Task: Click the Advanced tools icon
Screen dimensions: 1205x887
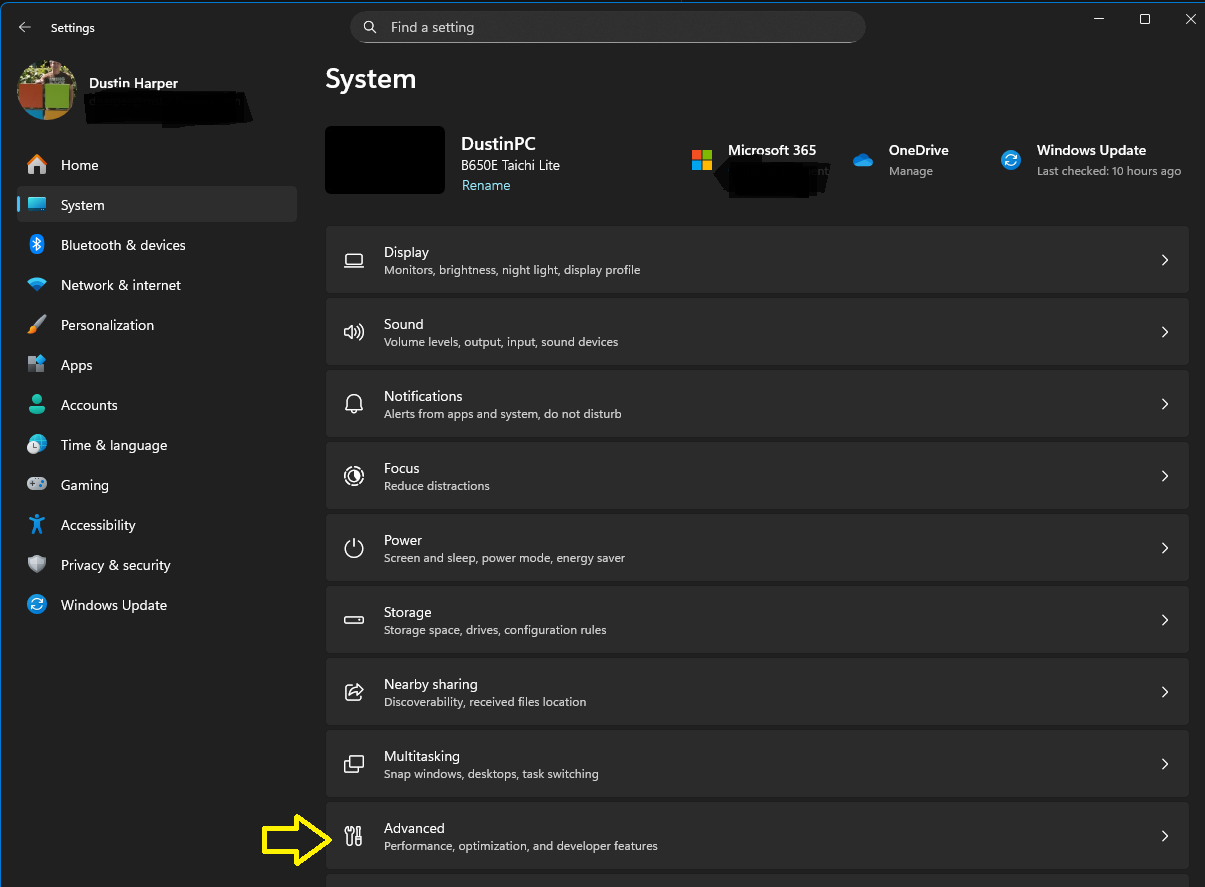Action: click(354, 836)
